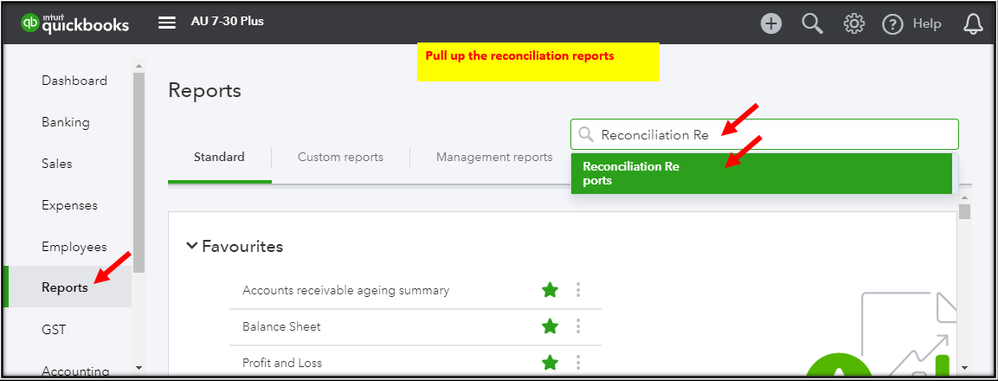998x381 pixels.
Task: Switch to the Standard tab
Action: [x=219, y=156]
